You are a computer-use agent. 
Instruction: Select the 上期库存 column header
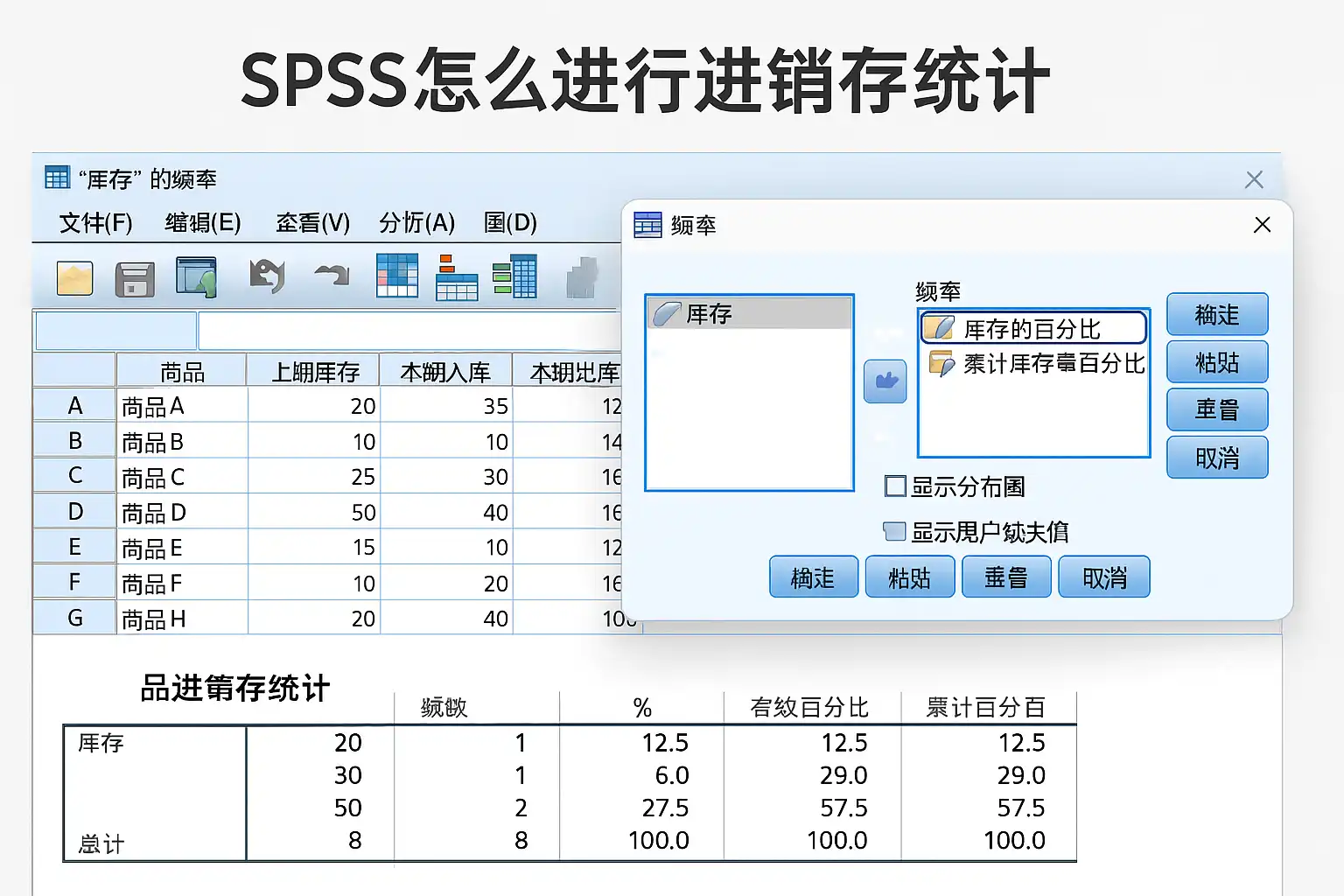coord(314,371)
